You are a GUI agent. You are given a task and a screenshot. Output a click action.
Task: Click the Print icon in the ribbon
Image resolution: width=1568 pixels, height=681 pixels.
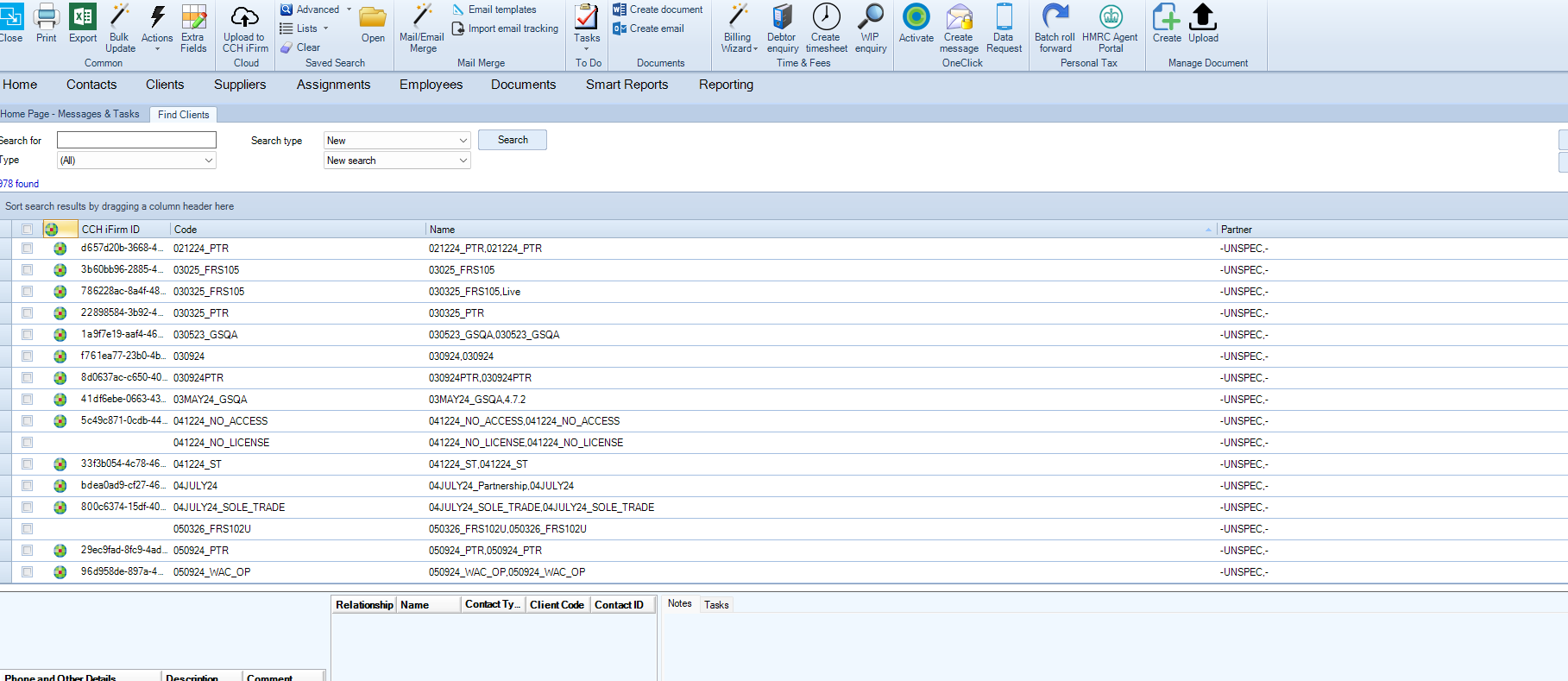[x=46, y=22]
